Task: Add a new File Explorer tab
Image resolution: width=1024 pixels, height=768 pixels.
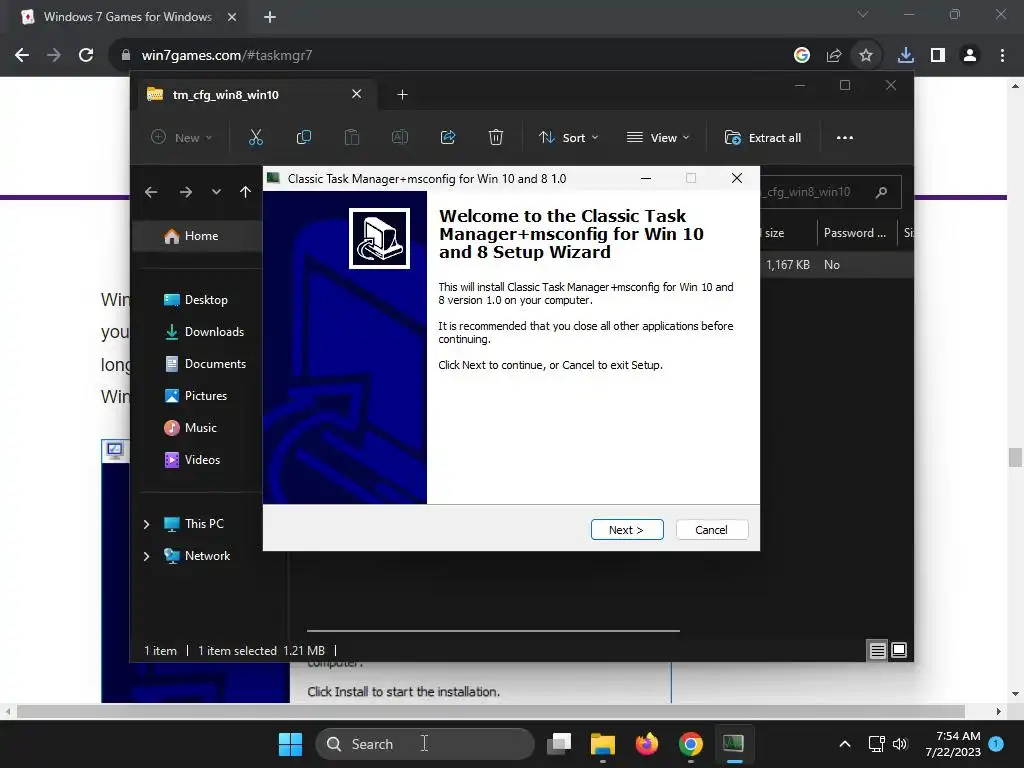Action: tap(402, 95)
